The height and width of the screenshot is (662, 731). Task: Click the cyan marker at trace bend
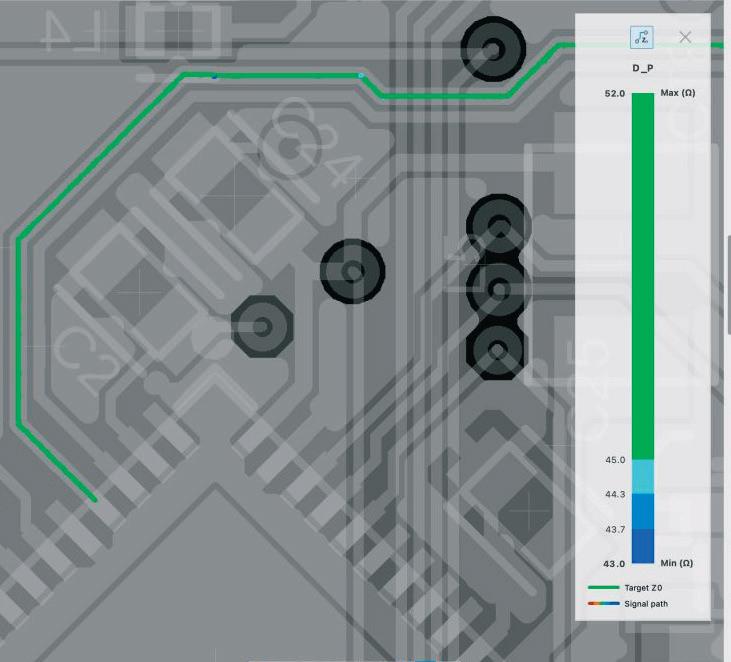[x=361, y=75]
